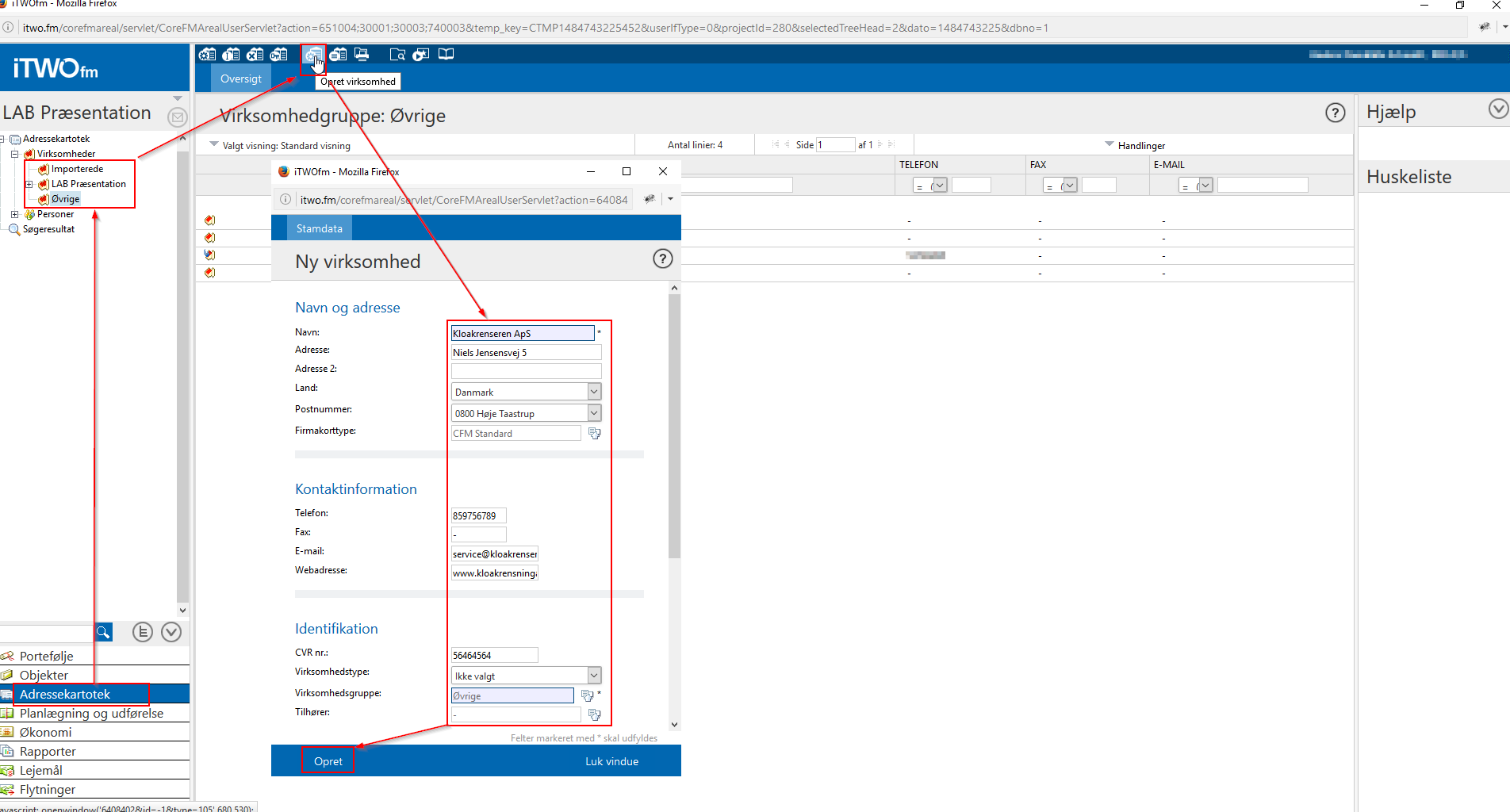Open the Virksomhedstype dropdown

coord(593,676)
